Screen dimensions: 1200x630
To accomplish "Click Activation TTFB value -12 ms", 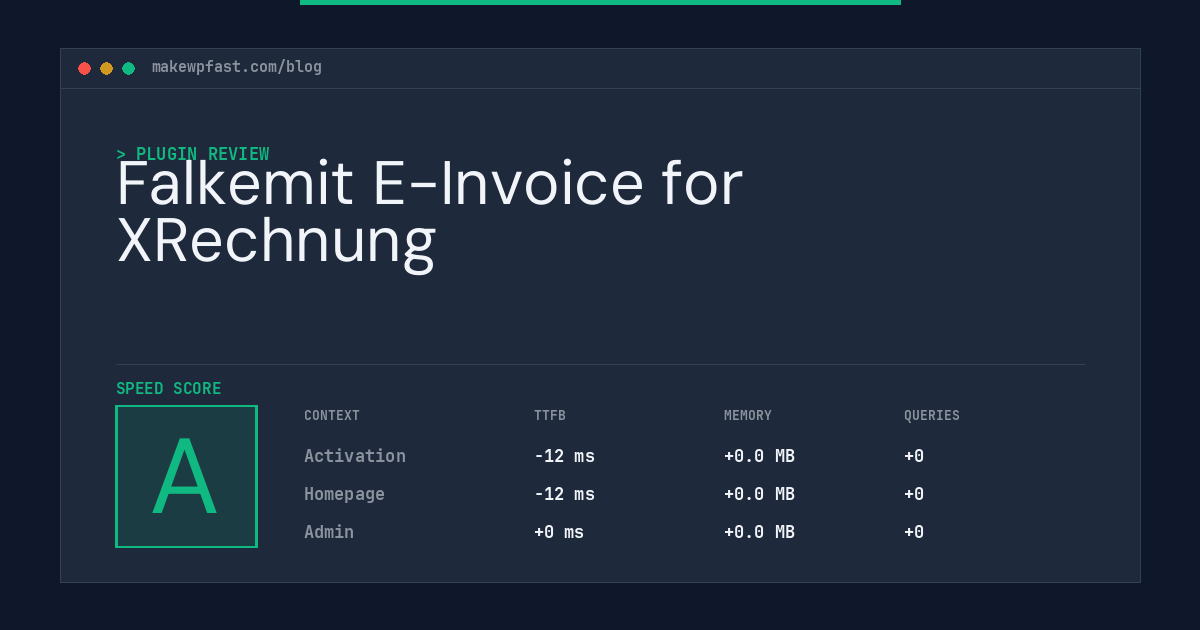I will [564, 456].
